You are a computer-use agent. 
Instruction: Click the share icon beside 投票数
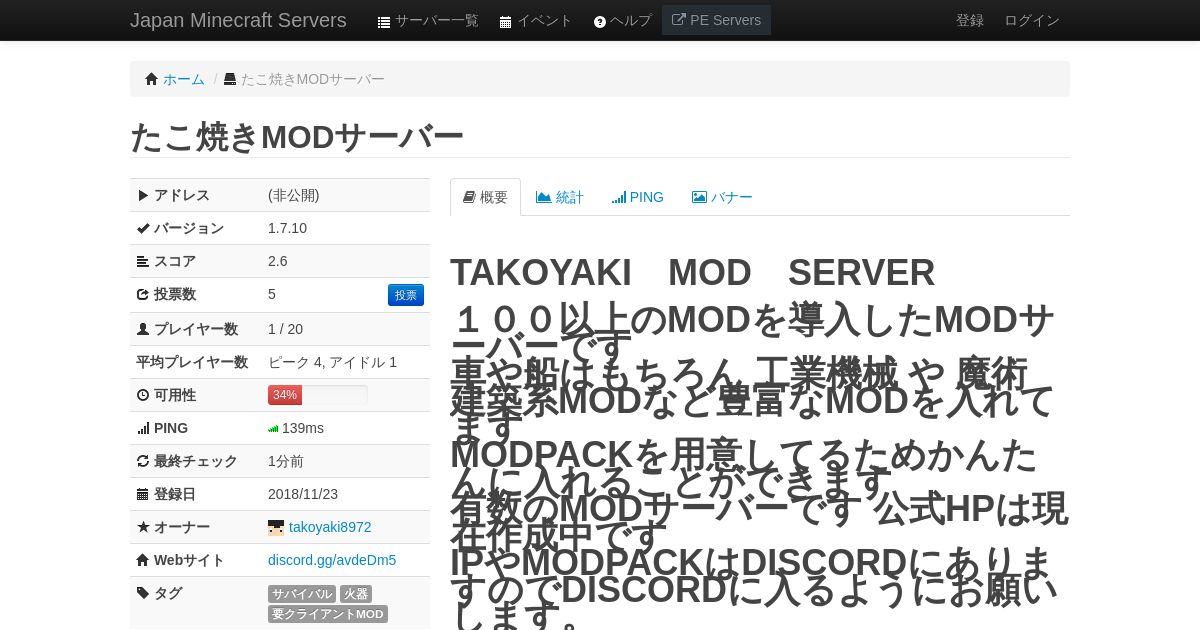(x=143, y=294)
